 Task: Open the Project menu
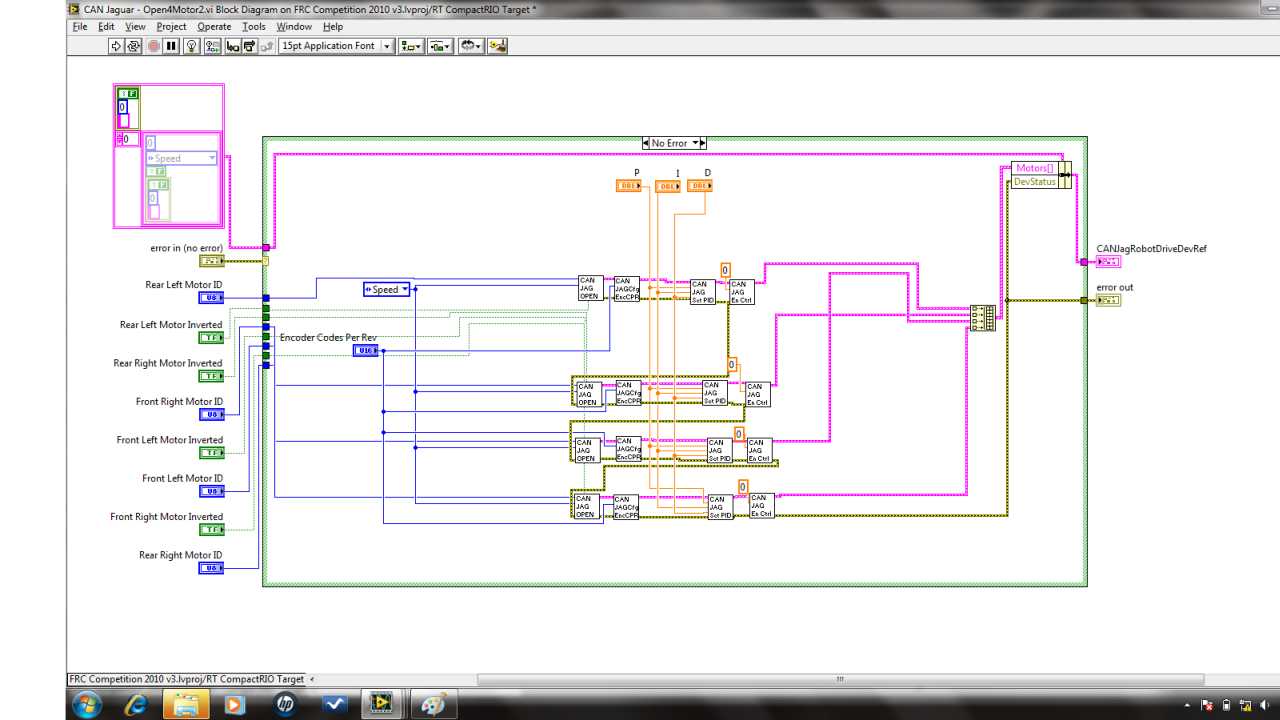coord(172,27)
